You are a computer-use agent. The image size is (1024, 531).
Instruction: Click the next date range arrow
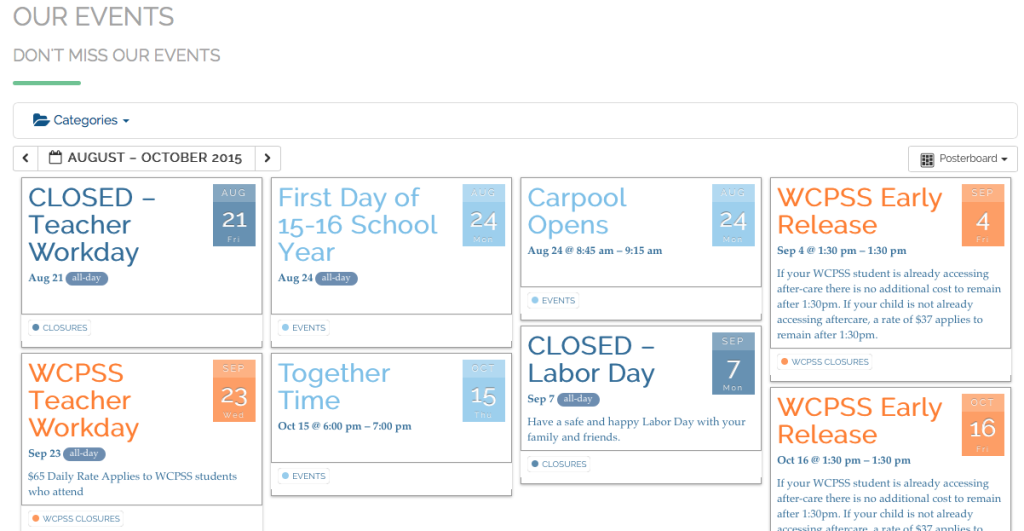pyautogui.click(x=267, y=158)
